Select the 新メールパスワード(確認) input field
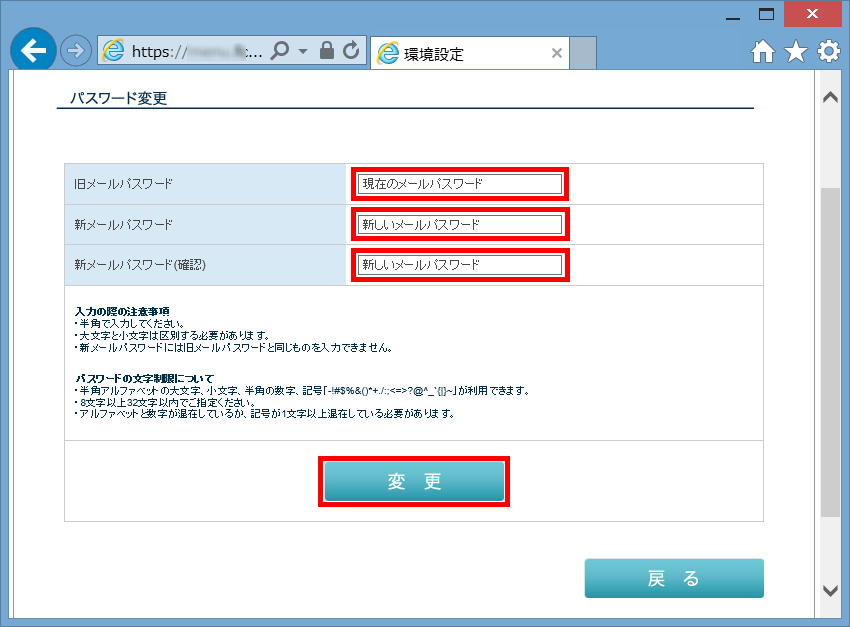Viewport: 850px width, 627px height. click(x=460, y=265)
